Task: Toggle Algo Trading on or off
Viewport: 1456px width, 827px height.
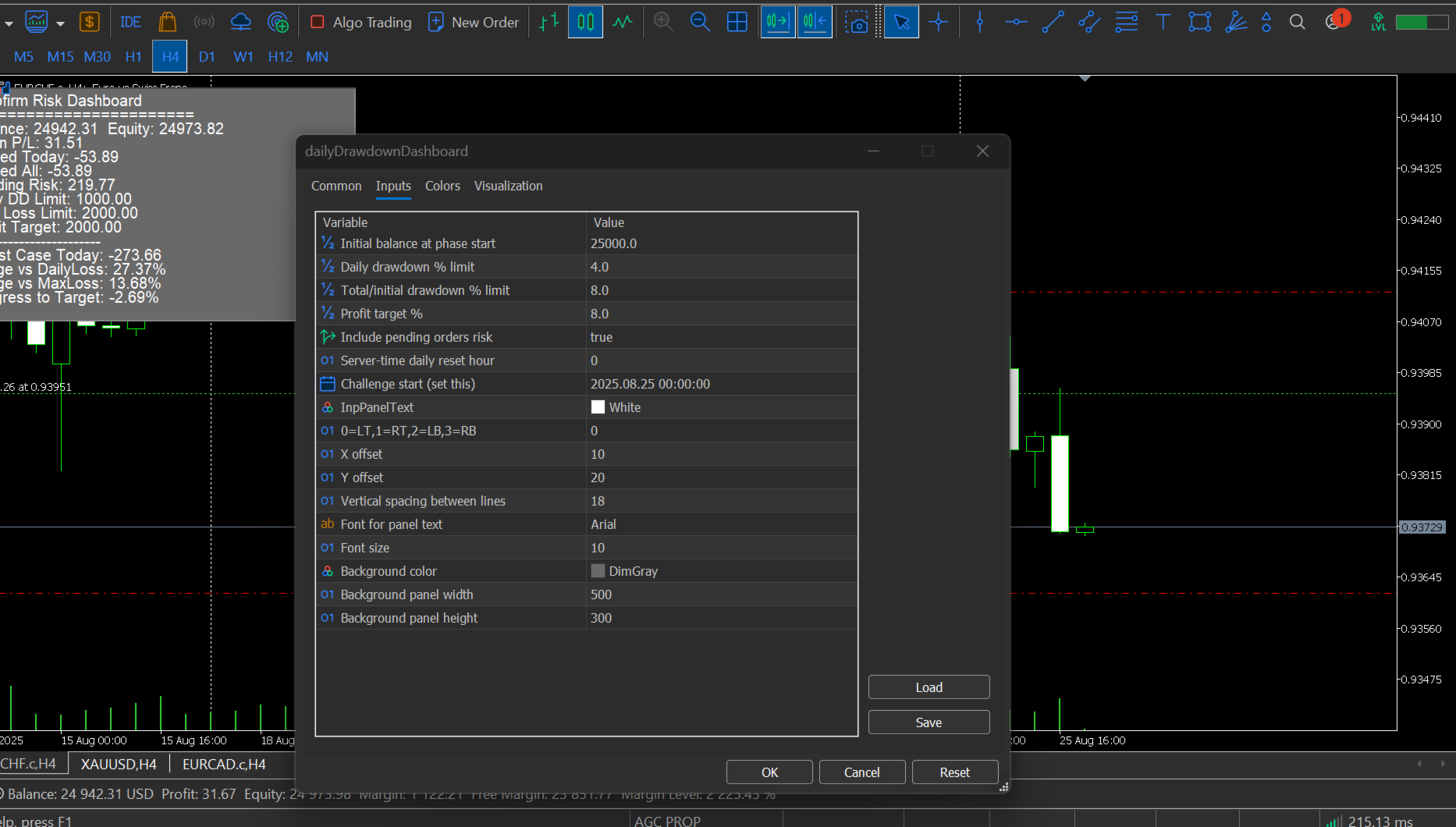Action: (x=360, y=22)
